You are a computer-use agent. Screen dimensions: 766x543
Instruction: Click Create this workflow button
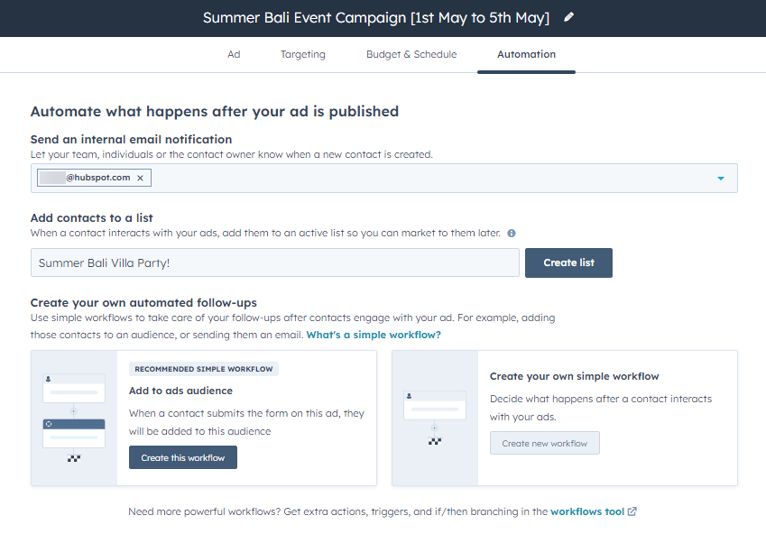(x=183, y=458)
